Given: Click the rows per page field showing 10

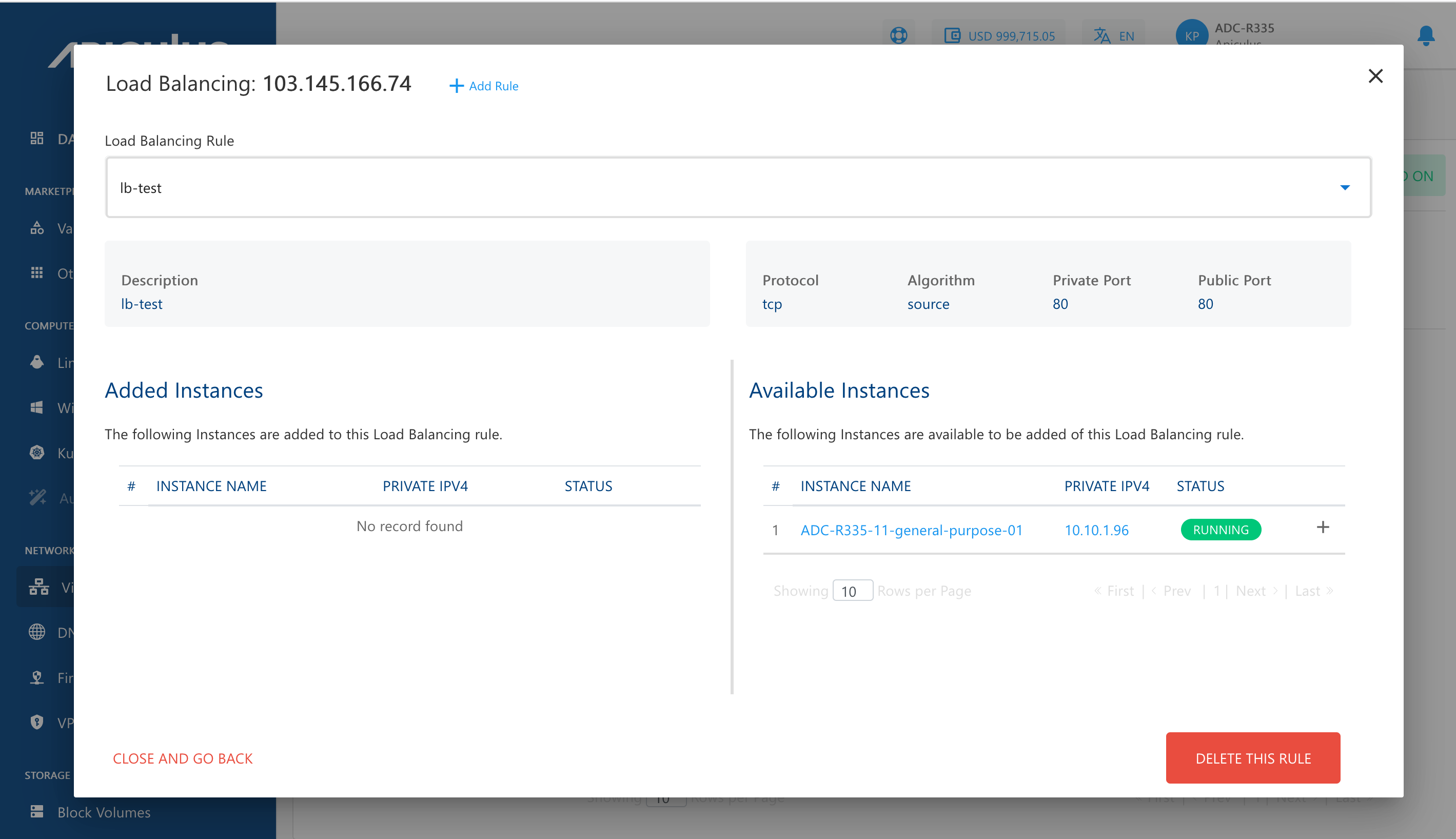Looking at the screenshot, I should pos(852,591).
